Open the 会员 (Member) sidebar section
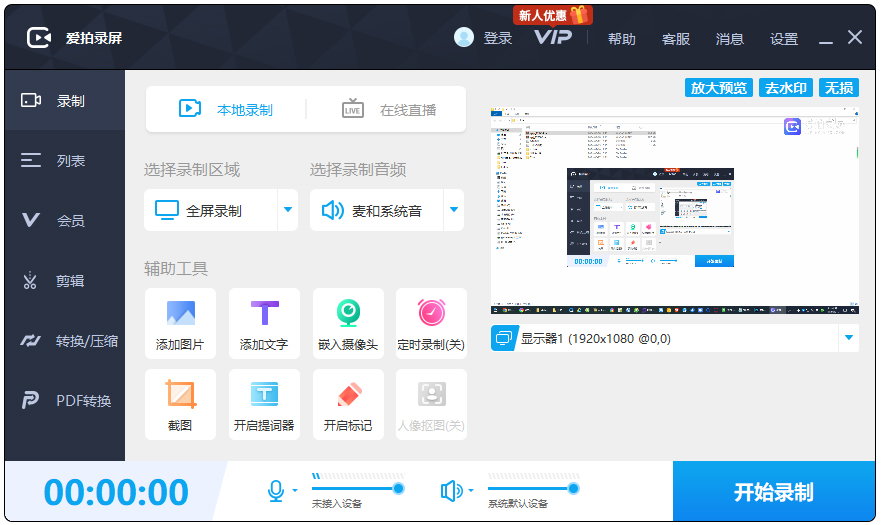This screenshot has height=525, width=881. pos(65,220)
